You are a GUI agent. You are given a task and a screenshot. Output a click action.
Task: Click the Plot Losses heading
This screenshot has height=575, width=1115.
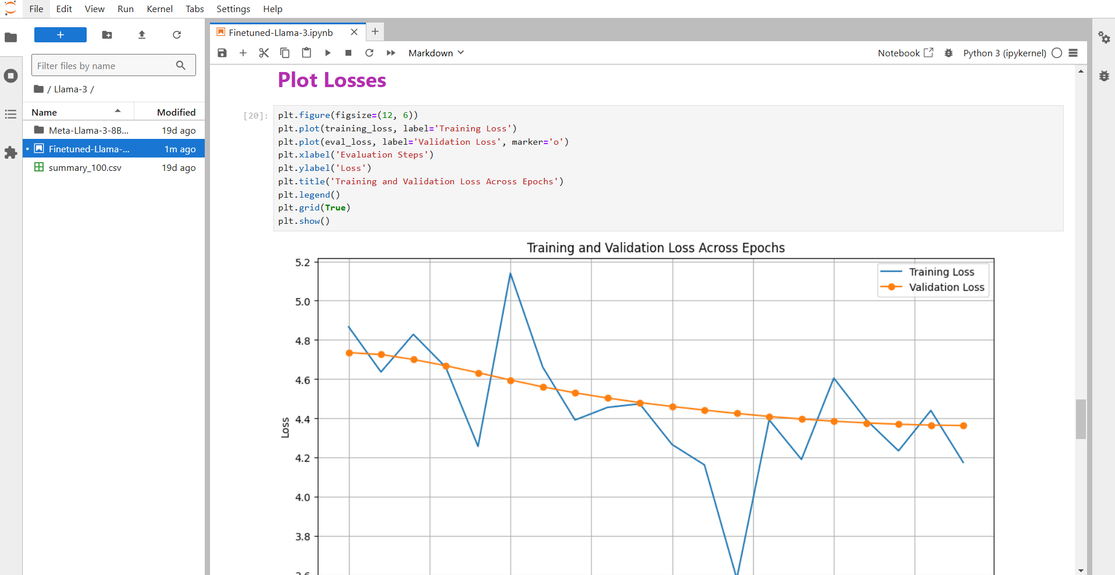pos(332,80)
